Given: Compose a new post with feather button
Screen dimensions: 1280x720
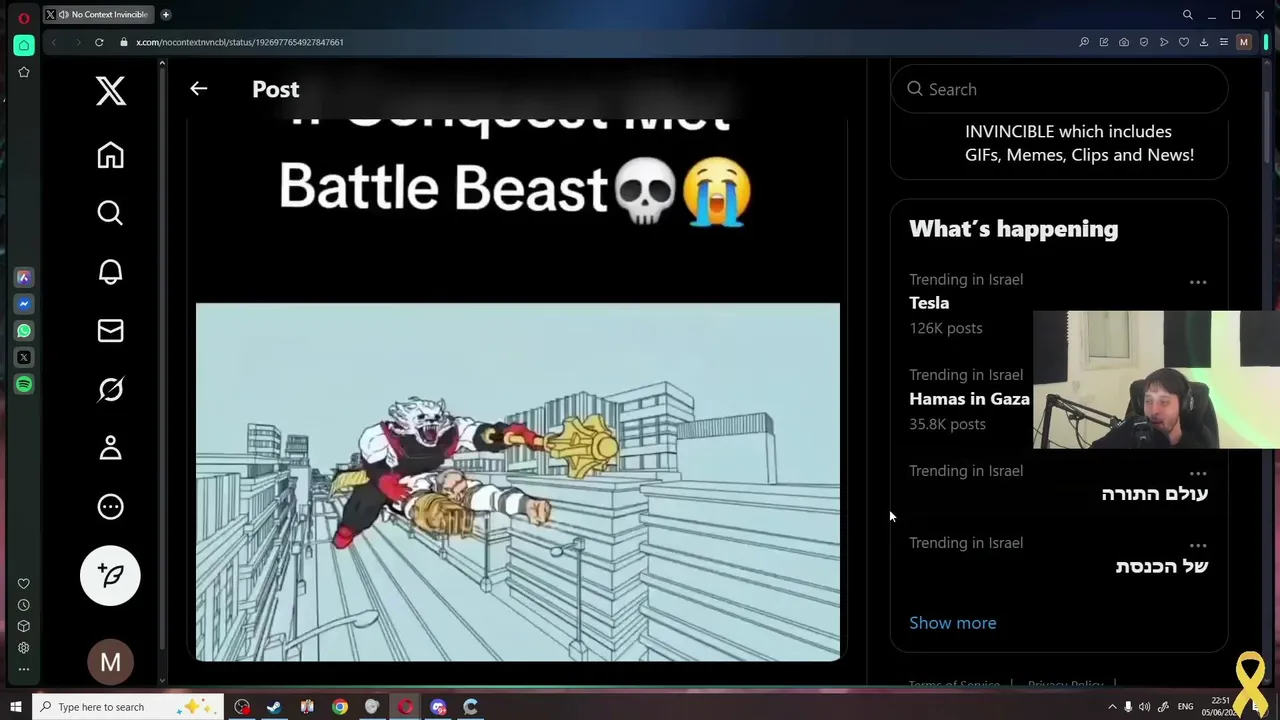Looking at the screenshot, I should (x=110, y=576).
